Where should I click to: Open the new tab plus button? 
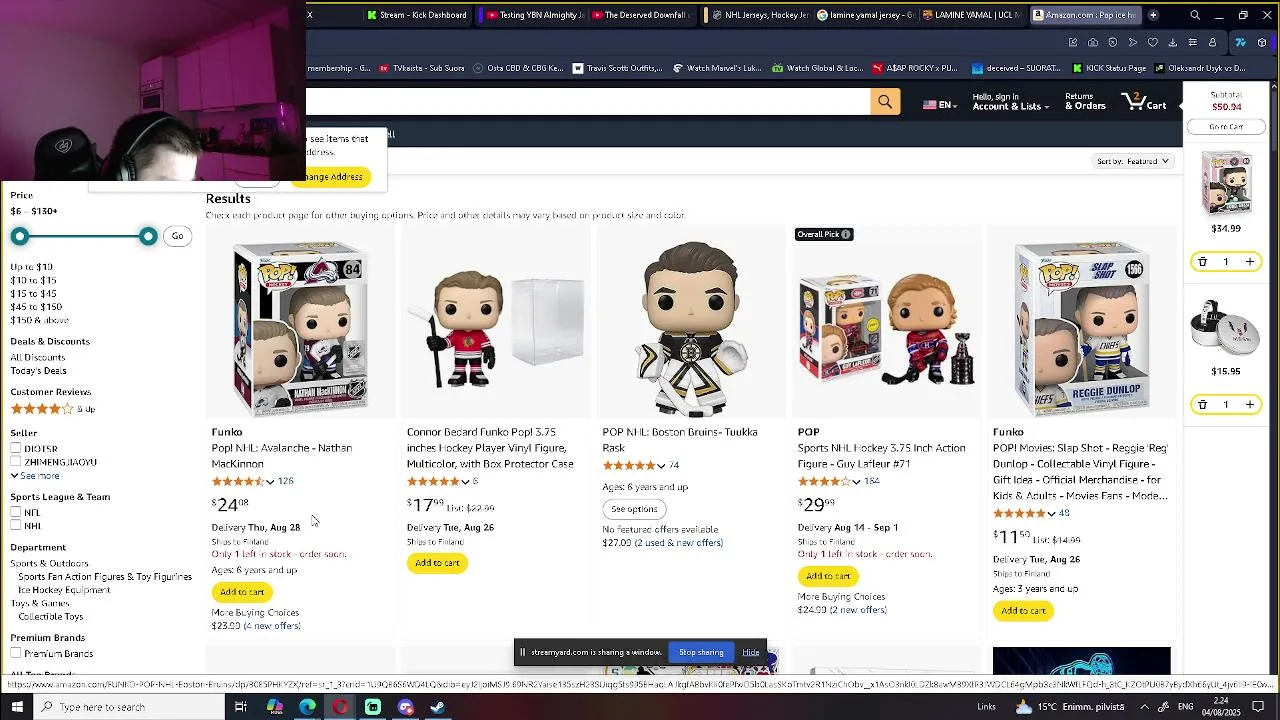1153,15
